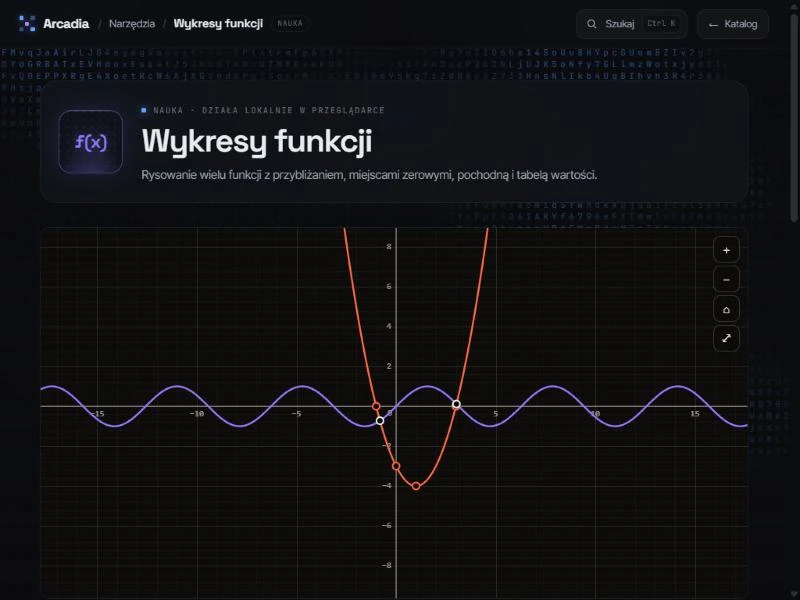Click the parabola y-intercept marker near -3
Image resolution: width=800 pixels, height=600 pixels.
click(396, 466)
